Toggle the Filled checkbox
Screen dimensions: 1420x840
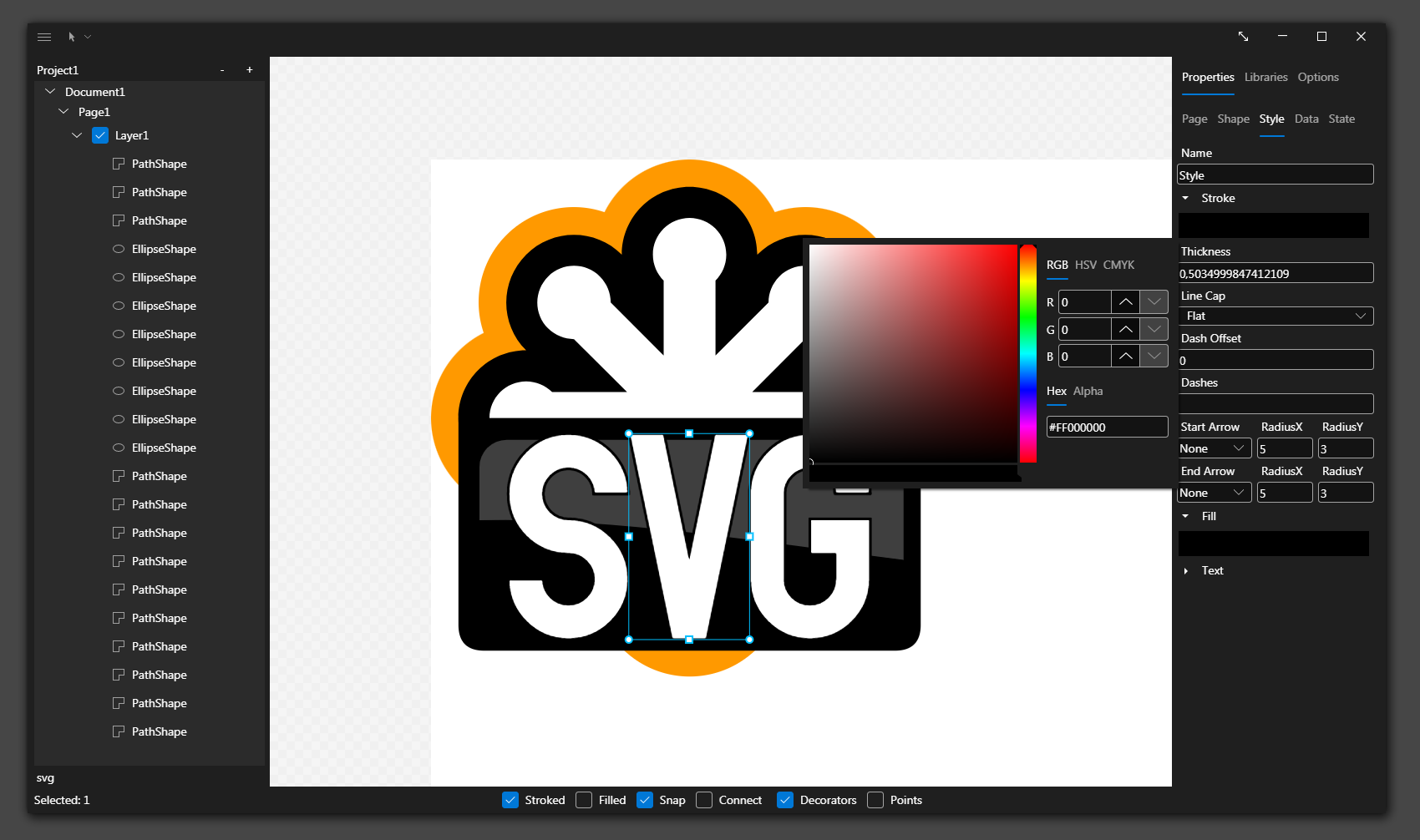pyautogui.click(x=584, y=800)
